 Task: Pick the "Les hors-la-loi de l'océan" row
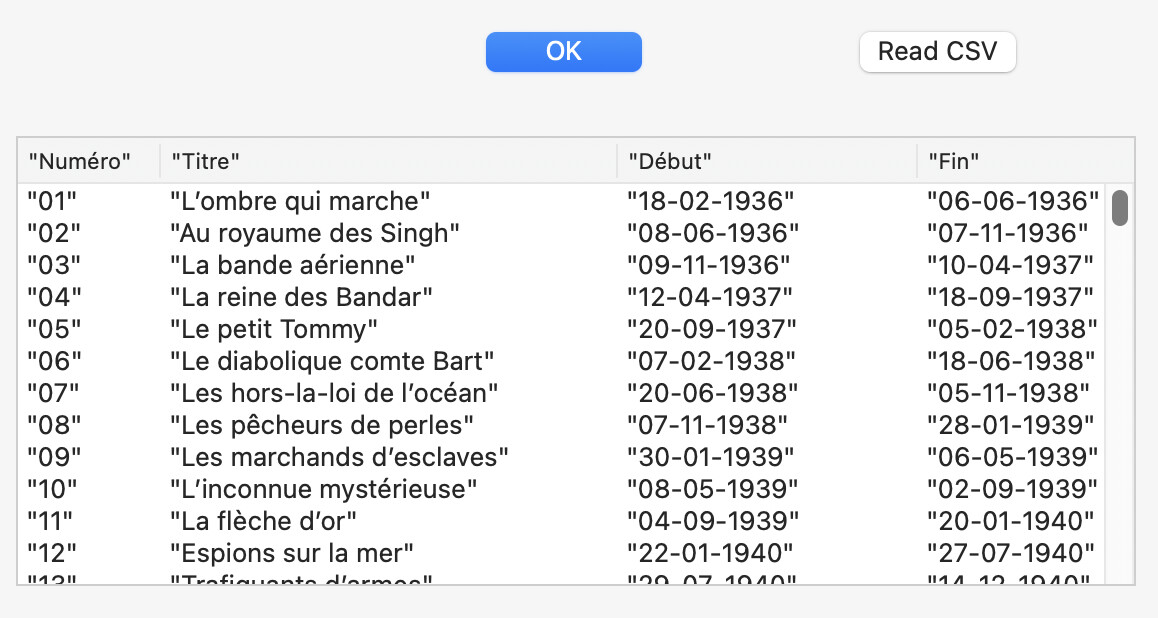pyautogui.click(x=334, y=393)
